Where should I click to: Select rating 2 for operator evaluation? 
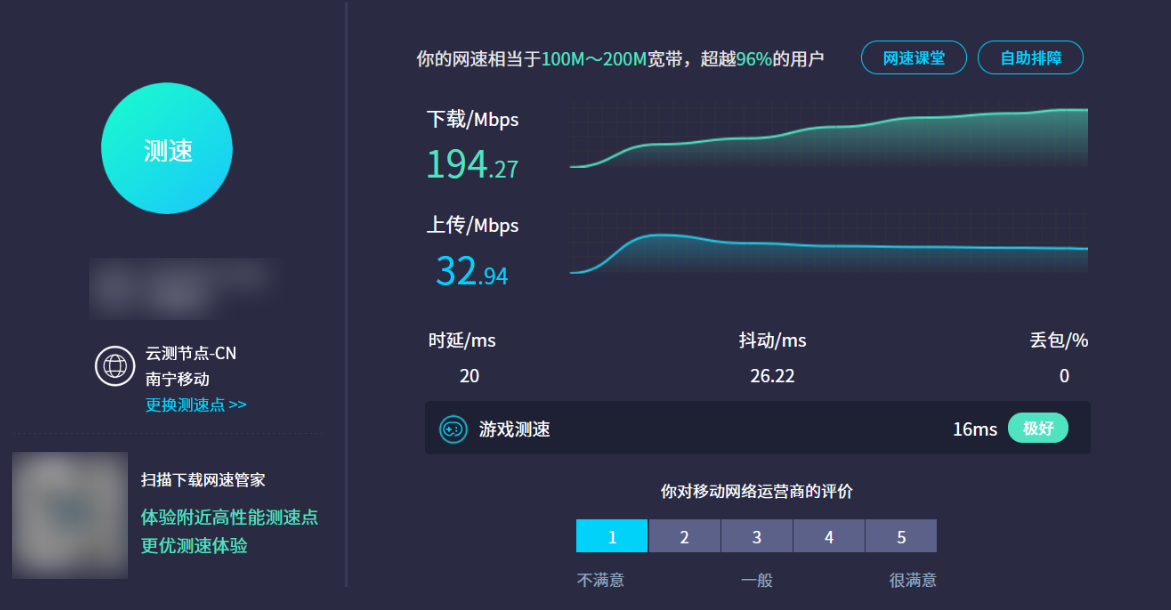(x=684, y=536)
